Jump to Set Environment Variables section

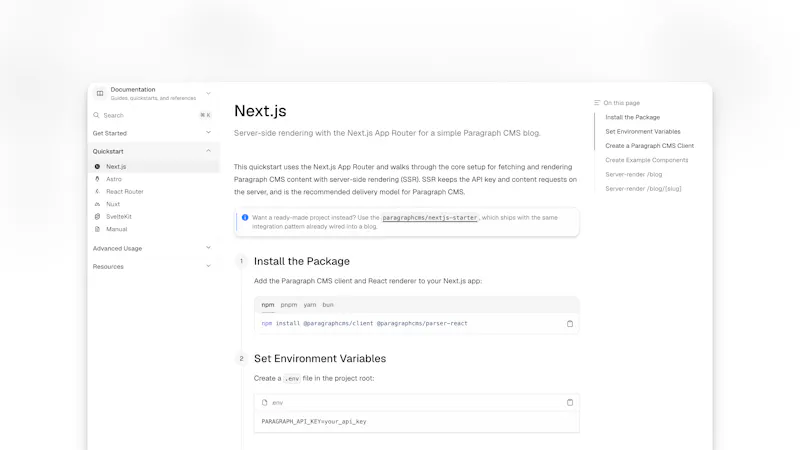[x=643, y=132]
